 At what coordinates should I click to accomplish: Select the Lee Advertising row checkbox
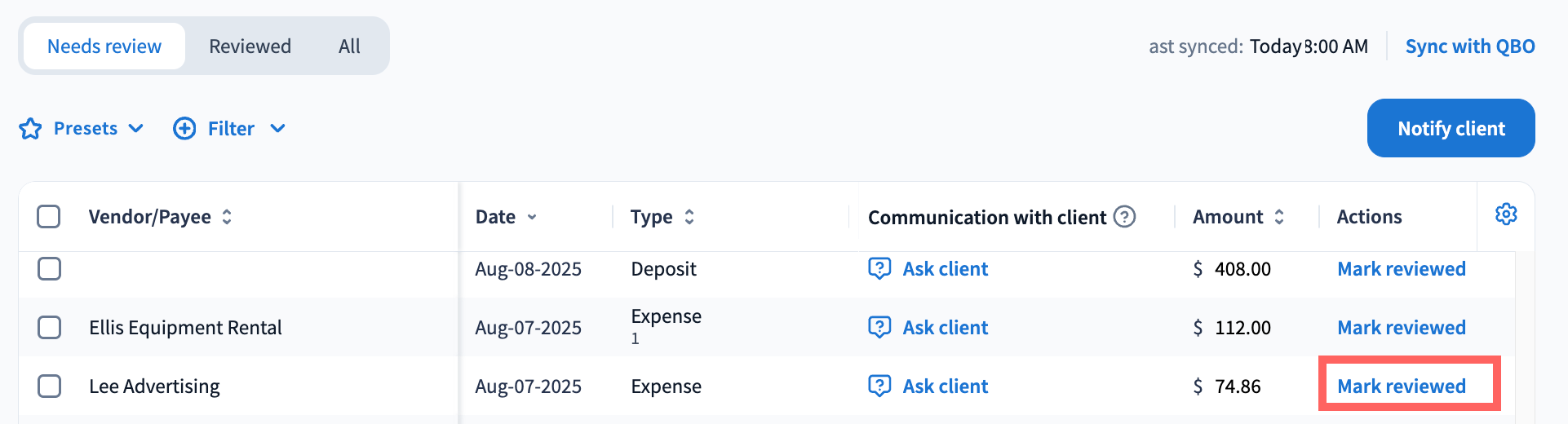pyautogui.click(x=49, y=386)
